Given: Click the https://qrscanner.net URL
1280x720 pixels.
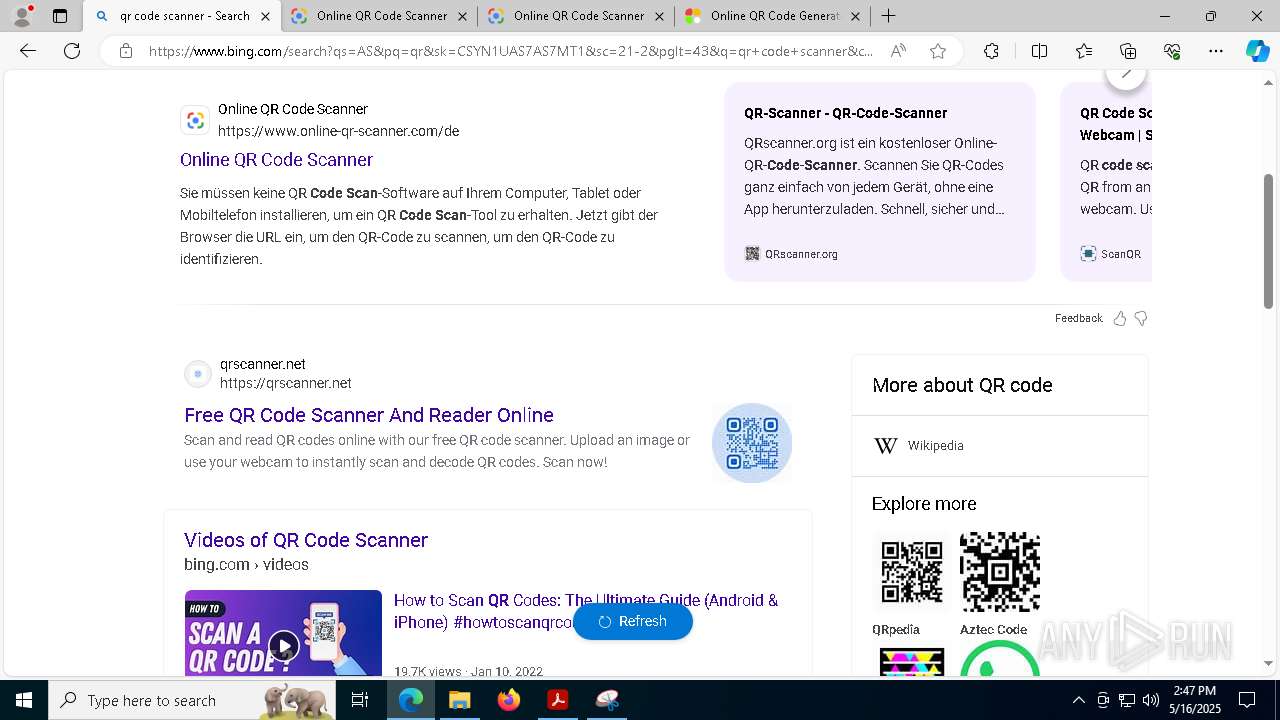Looking at the screenshot, I should [285, 383].
